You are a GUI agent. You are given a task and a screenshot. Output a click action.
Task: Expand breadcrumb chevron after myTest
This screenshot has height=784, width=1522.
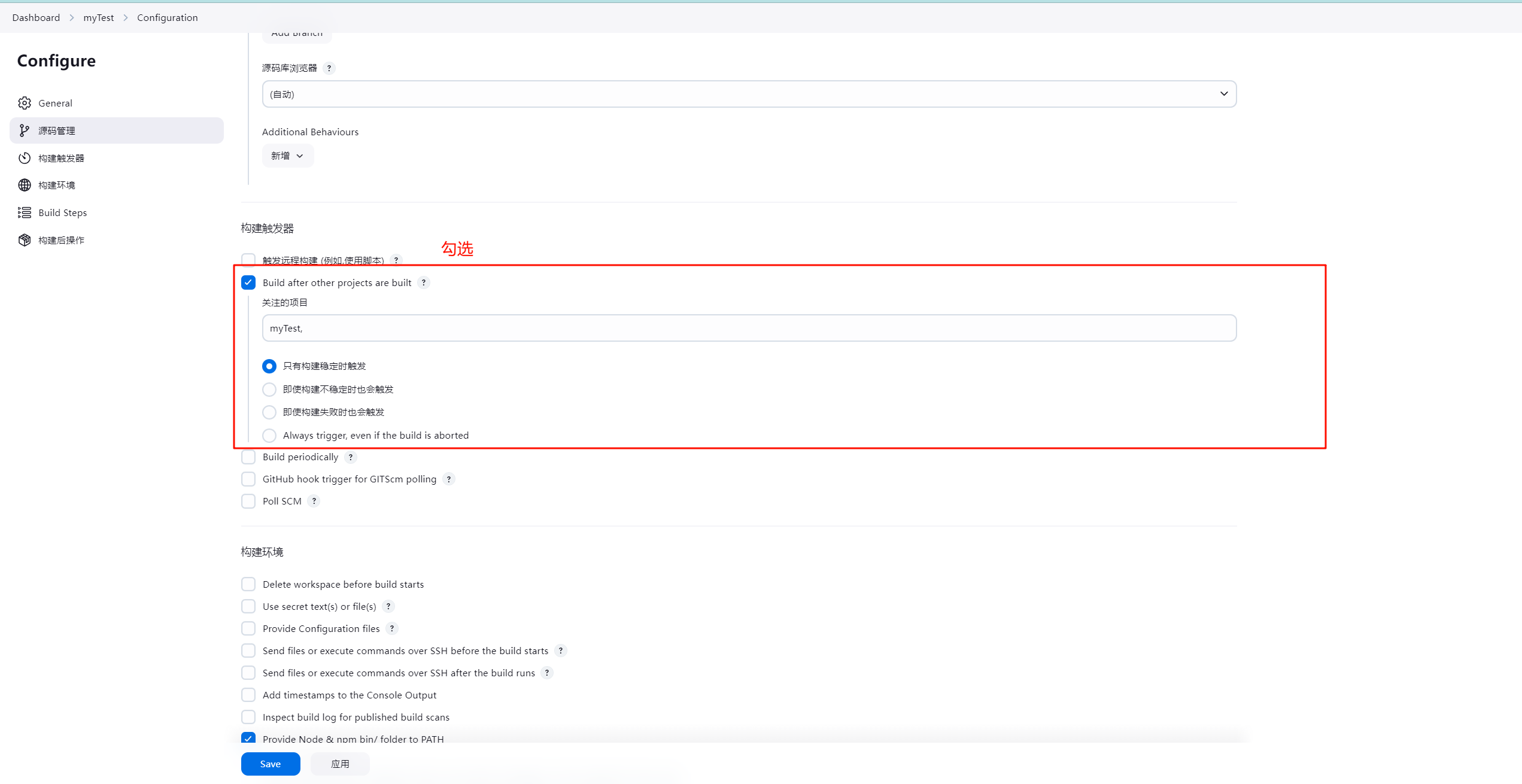126,18
